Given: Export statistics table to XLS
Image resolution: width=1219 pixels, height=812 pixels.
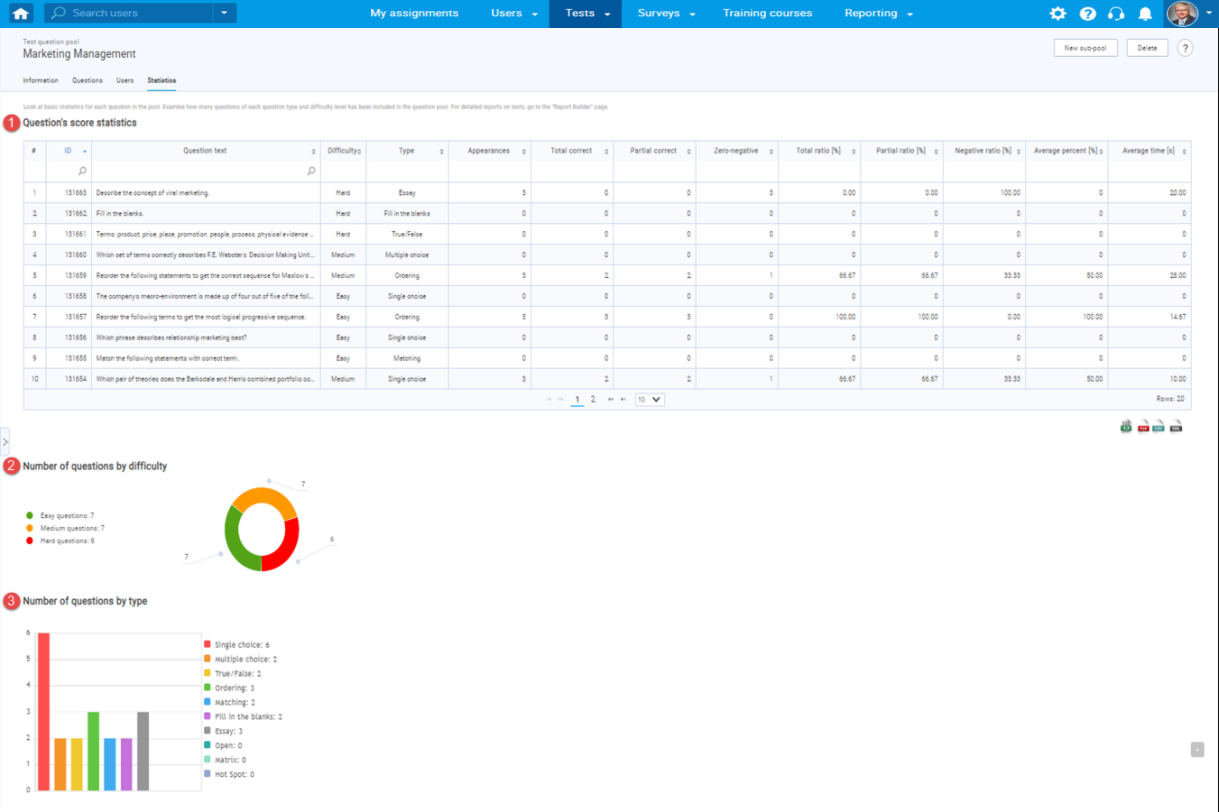Looking at the screenshot, I should [x=1126, y=426].
